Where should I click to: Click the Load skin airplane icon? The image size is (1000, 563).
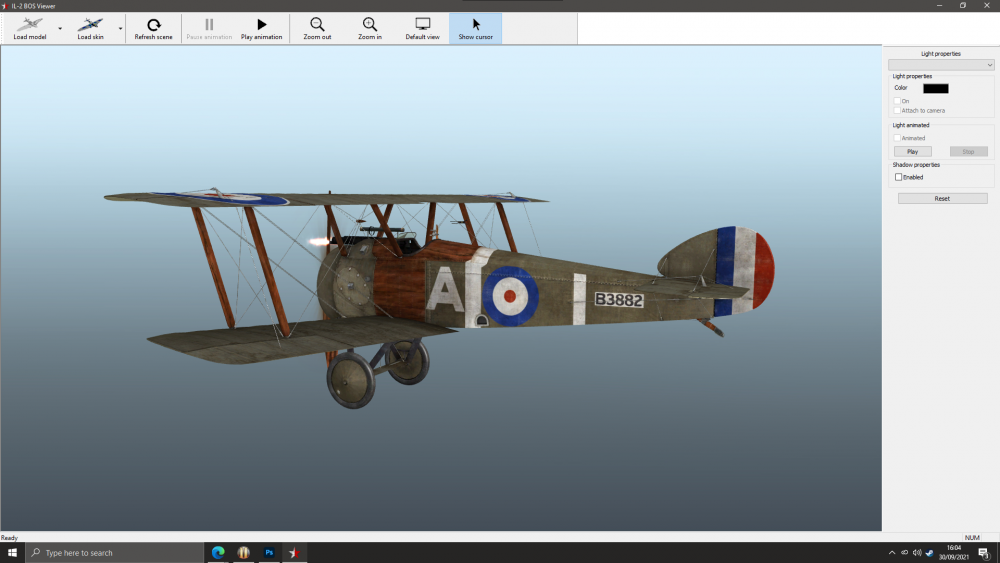[x=90, y=25]
